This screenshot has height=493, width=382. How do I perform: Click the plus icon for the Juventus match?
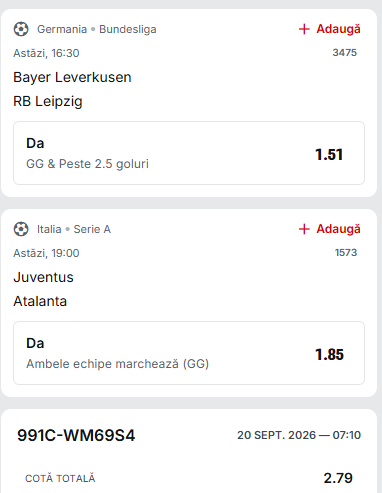304,229
